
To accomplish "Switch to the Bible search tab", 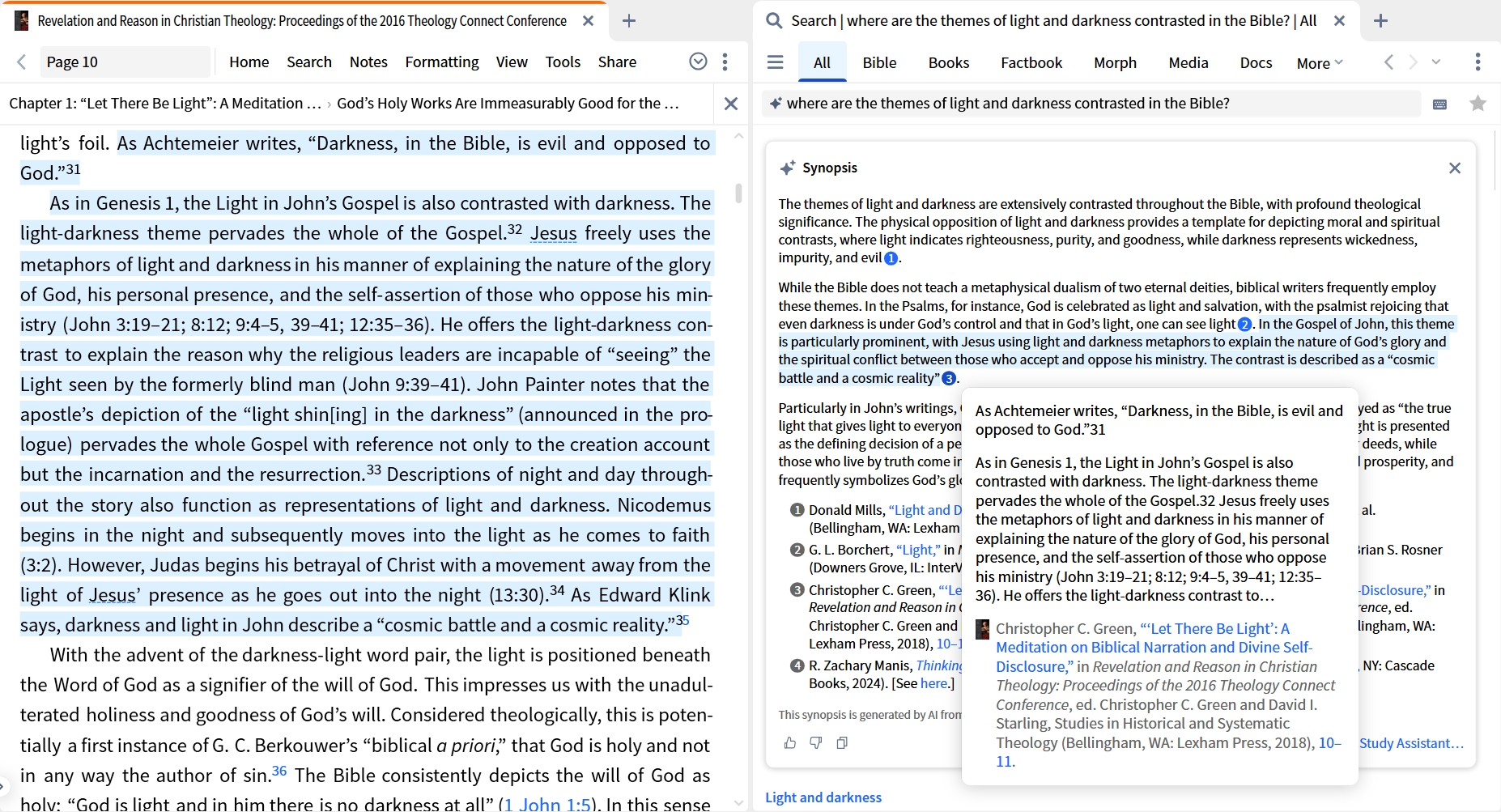I will (x=879, y=62).
